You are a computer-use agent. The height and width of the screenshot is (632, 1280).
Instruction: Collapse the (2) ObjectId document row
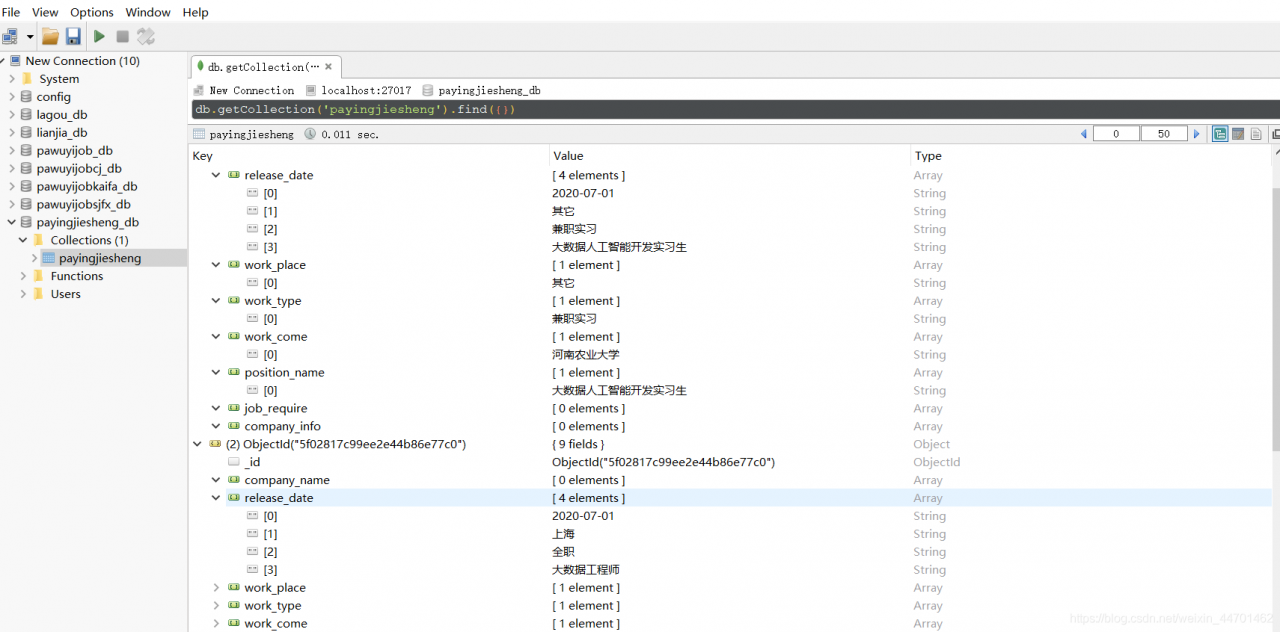(x=197, y=444)
